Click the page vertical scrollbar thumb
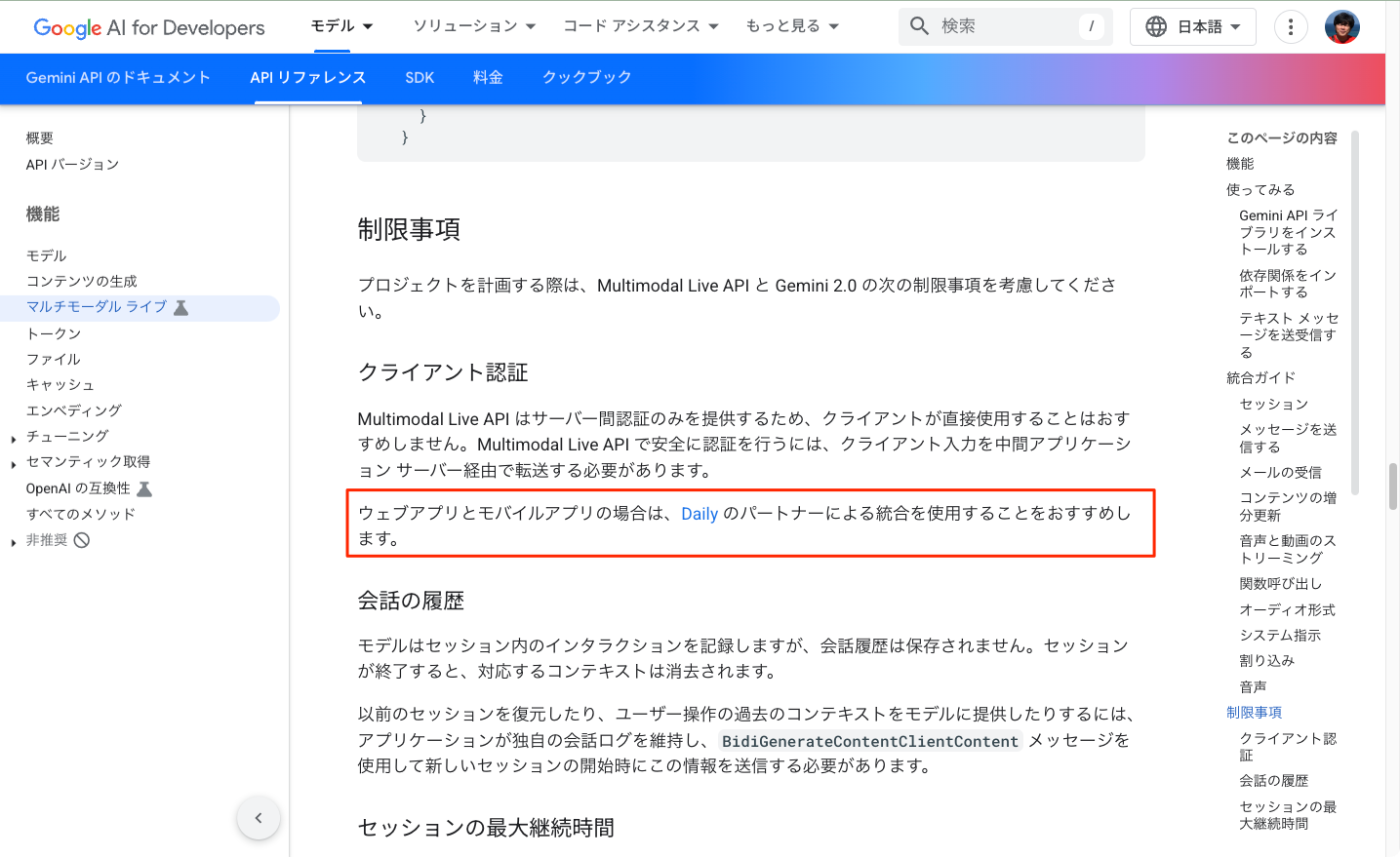The image size is (1400, 857). click(1392, 486)
